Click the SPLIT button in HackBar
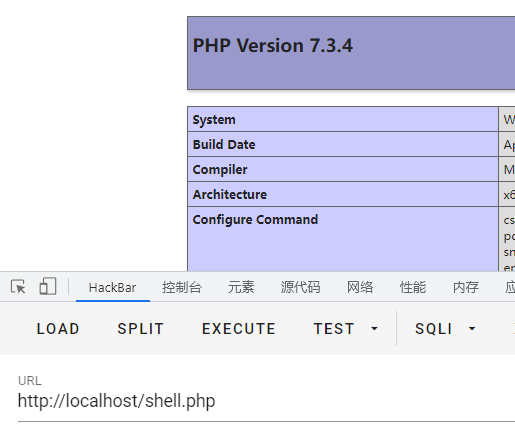 140,329
